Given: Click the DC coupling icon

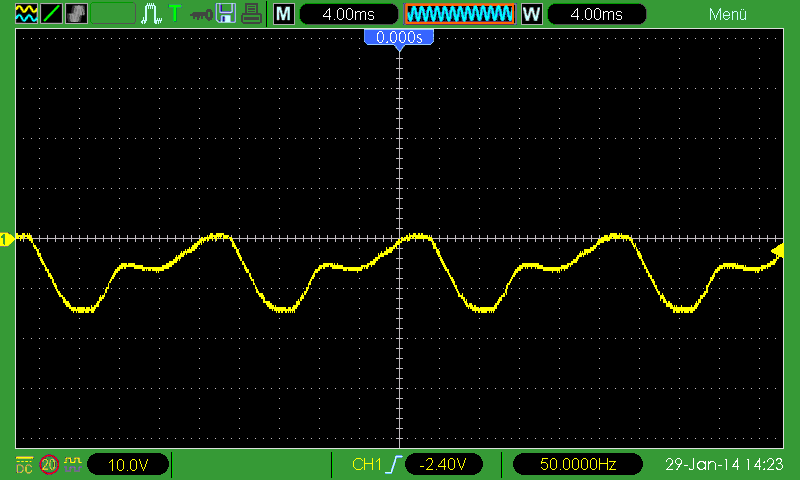Looking at the screenshot, I should [24, 465].
